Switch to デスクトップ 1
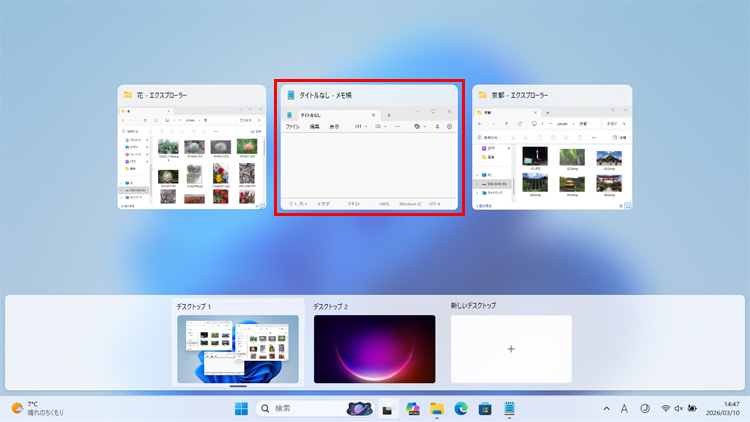The image size is (750, 422). (237, 348)
